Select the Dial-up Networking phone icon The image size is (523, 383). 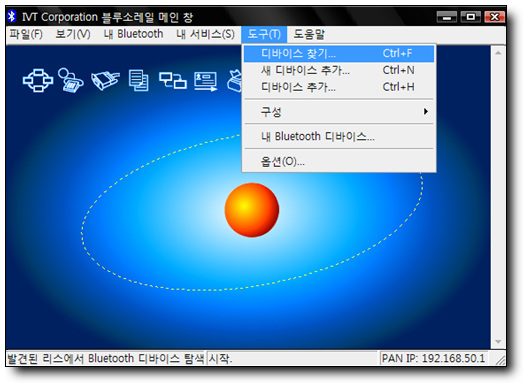(x=70, y=80)
